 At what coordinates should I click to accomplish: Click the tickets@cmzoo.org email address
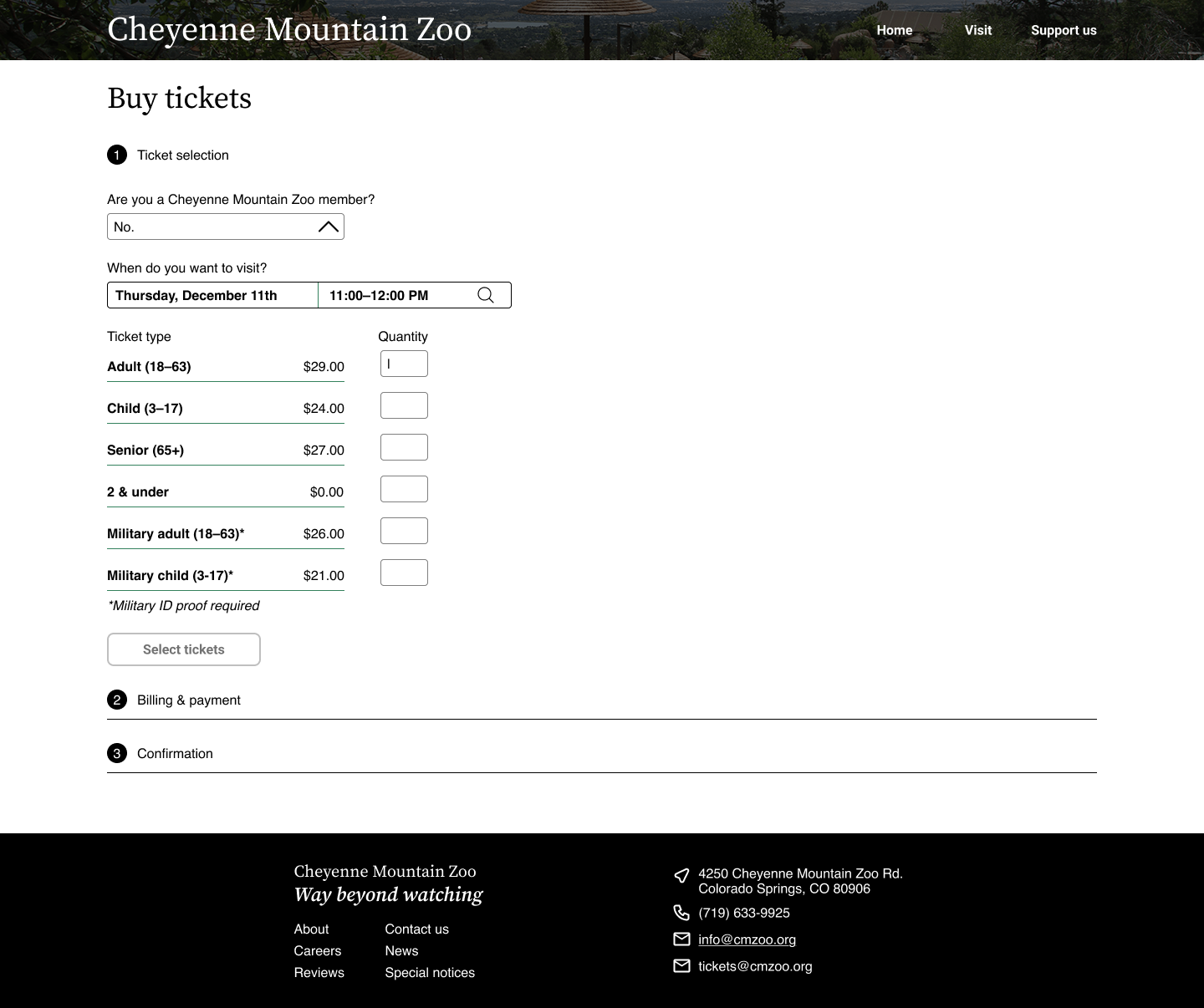point(755,966)
